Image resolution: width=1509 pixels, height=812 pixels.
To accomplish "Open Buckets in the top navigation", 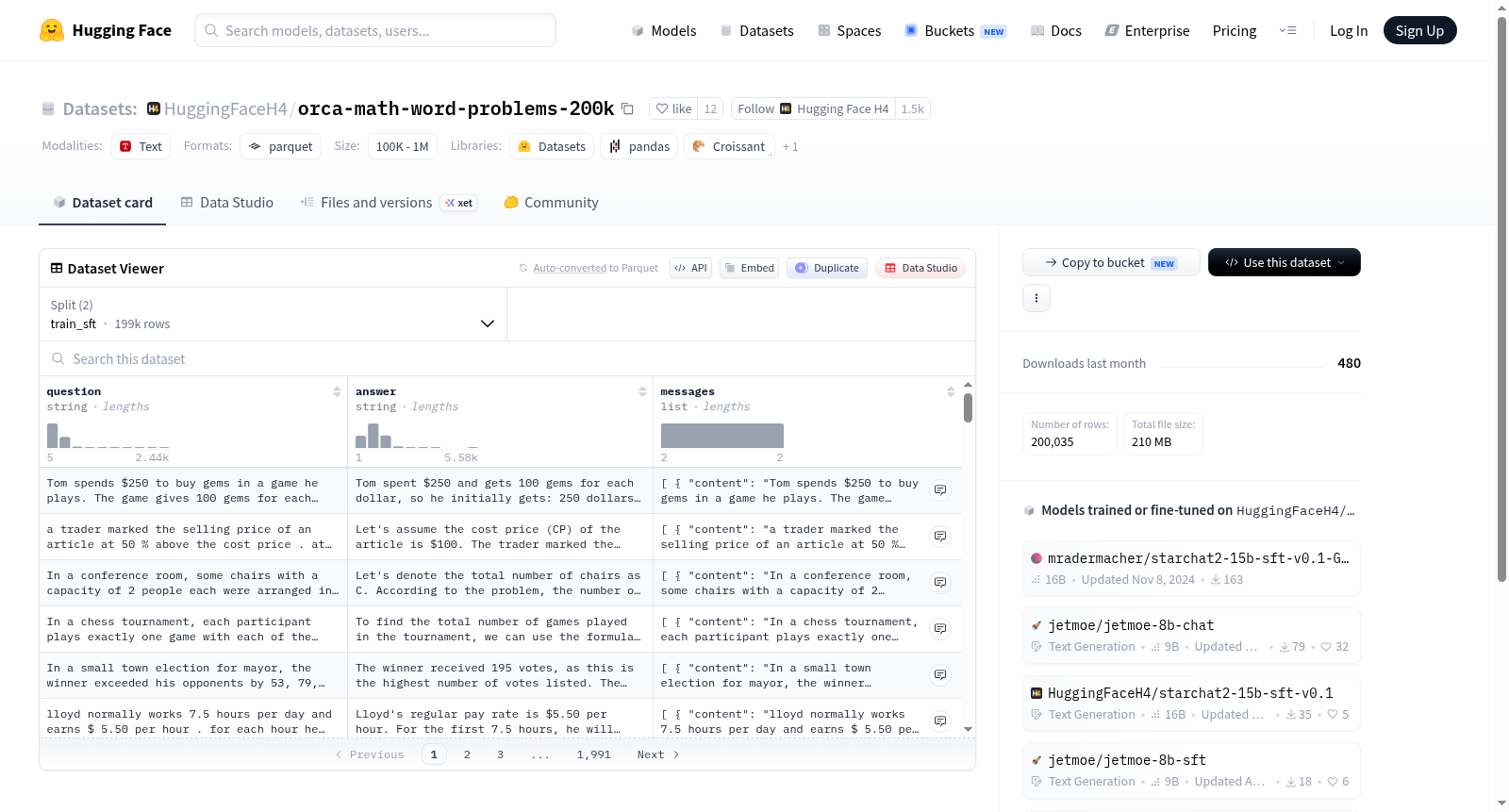I will click(955, 30).
